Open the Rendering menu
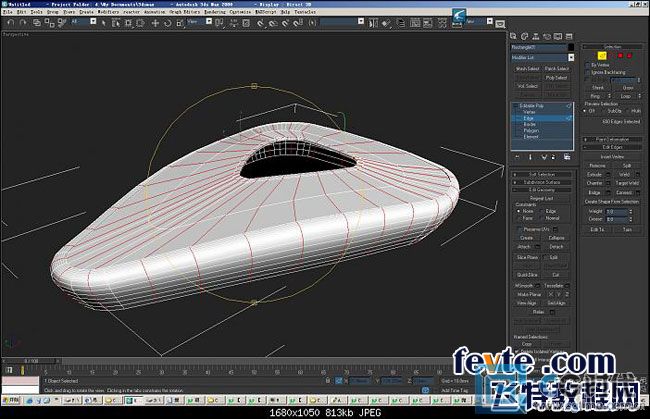The height and width of the screenshot is (419, 650). click(215, 12)
